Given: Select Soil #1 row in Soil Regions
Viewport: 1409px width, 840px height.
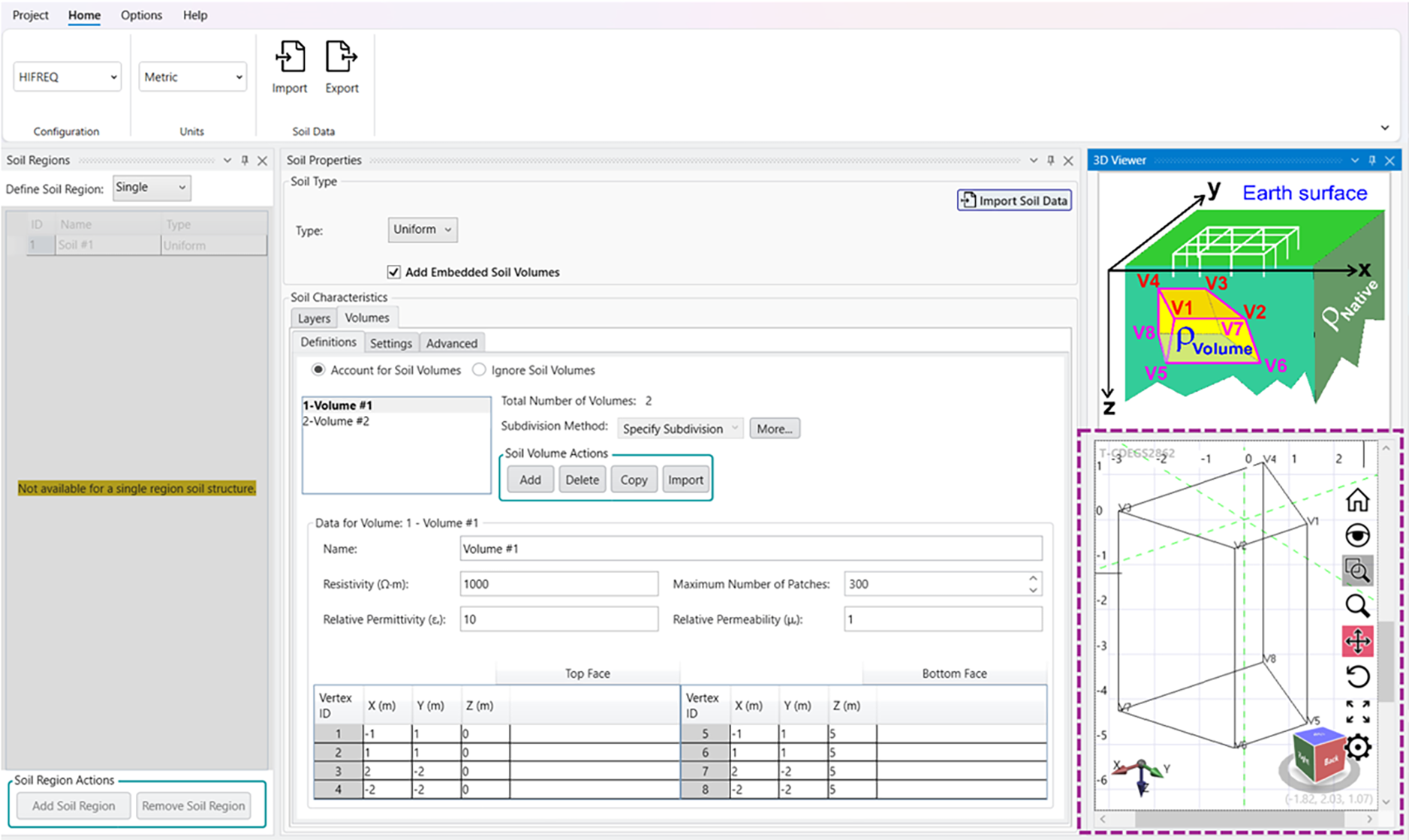Looking at the screenshot, I should click(x=147, y=245).
